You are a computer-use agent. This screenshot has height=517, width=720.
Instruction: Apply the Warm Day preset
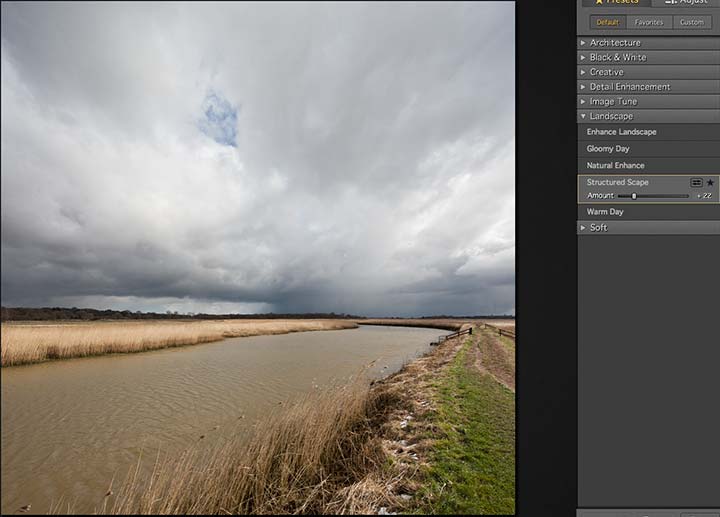point(648,212)
